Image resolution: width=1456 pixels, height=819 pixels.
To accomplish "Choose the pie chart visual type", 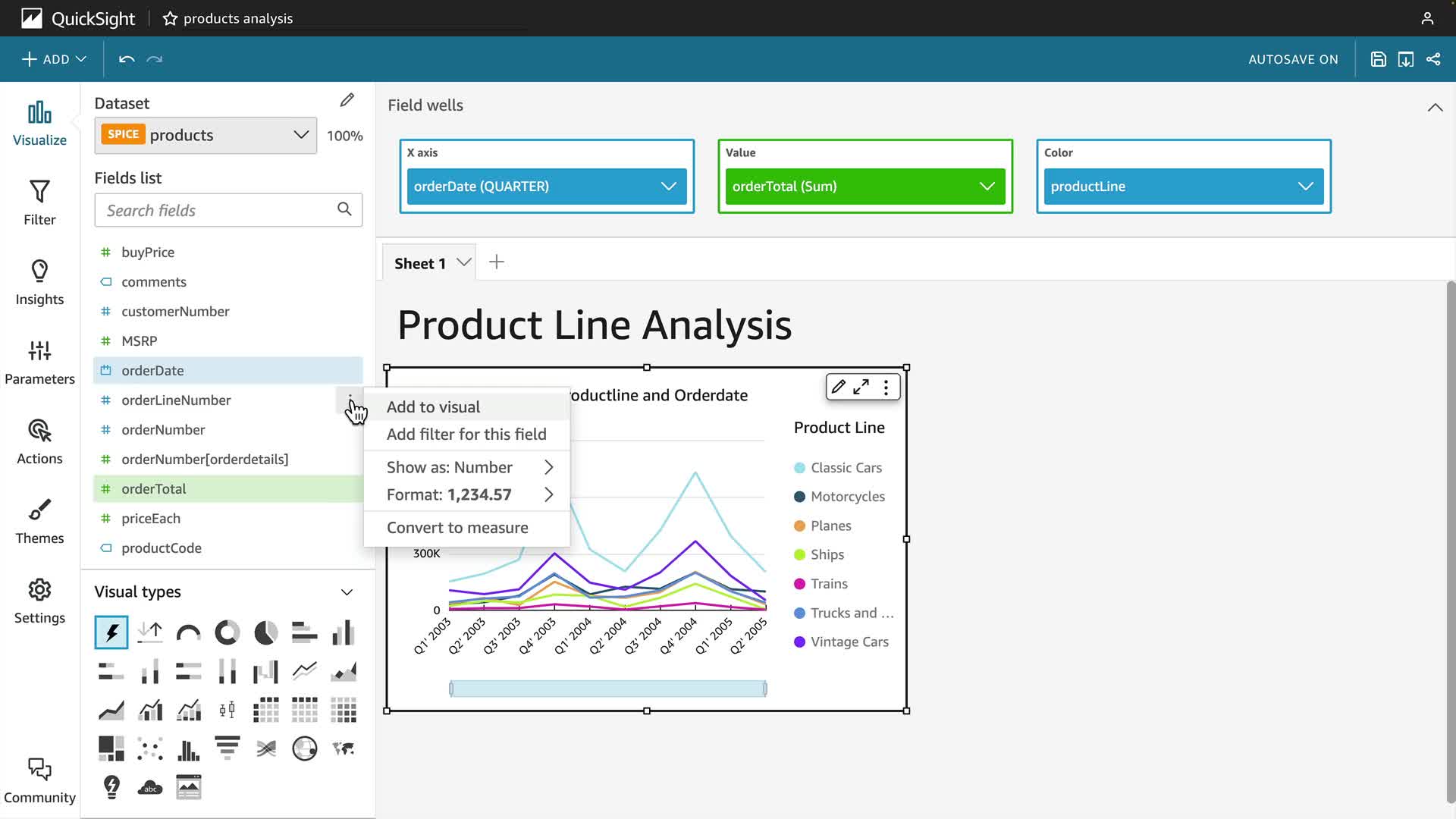I will [x=265, y=632].
